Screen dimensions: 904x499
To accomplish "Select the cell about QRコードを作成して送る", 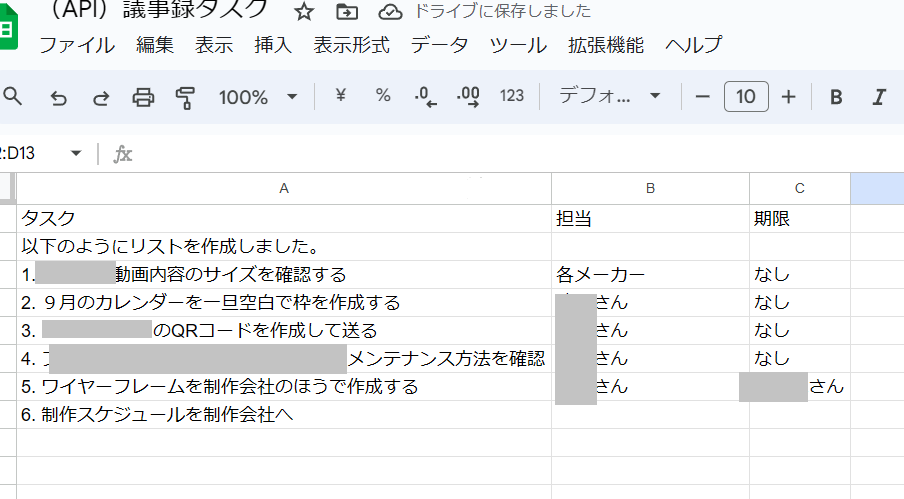I will point(284,331).
